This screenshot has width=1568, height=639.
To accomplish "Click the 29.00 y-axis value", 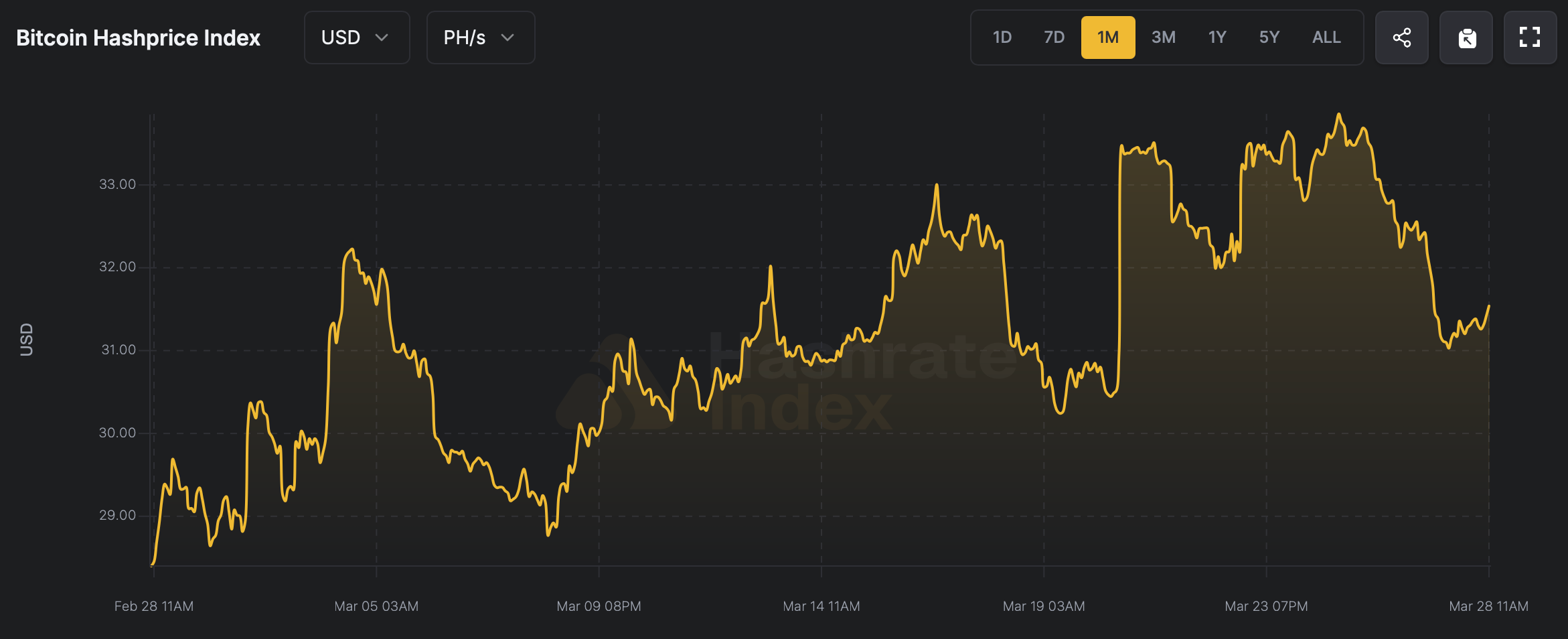I will [117, 515].
